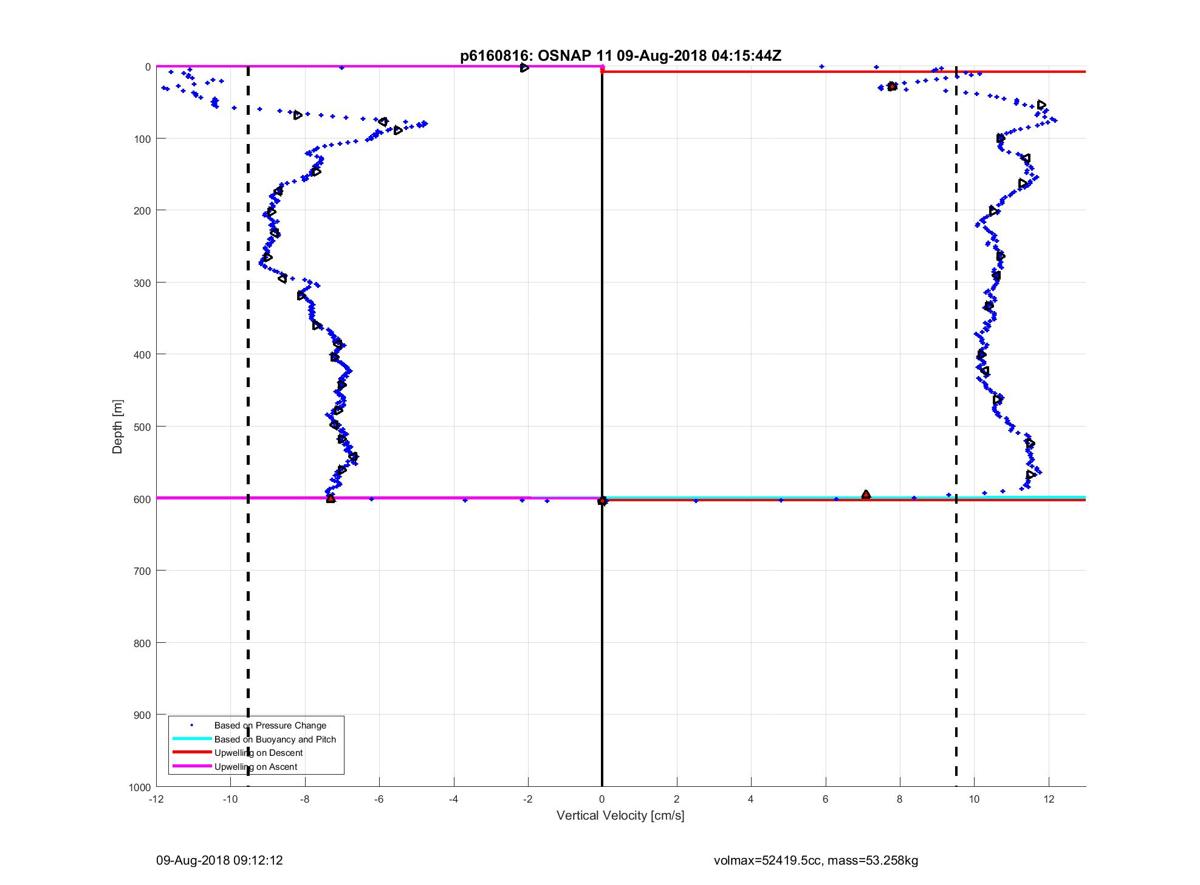Screen dimensions: 1200x885
Task: Click the red marker near 8 cm/s at 30 m depth
Action: (x=892, y=87)
